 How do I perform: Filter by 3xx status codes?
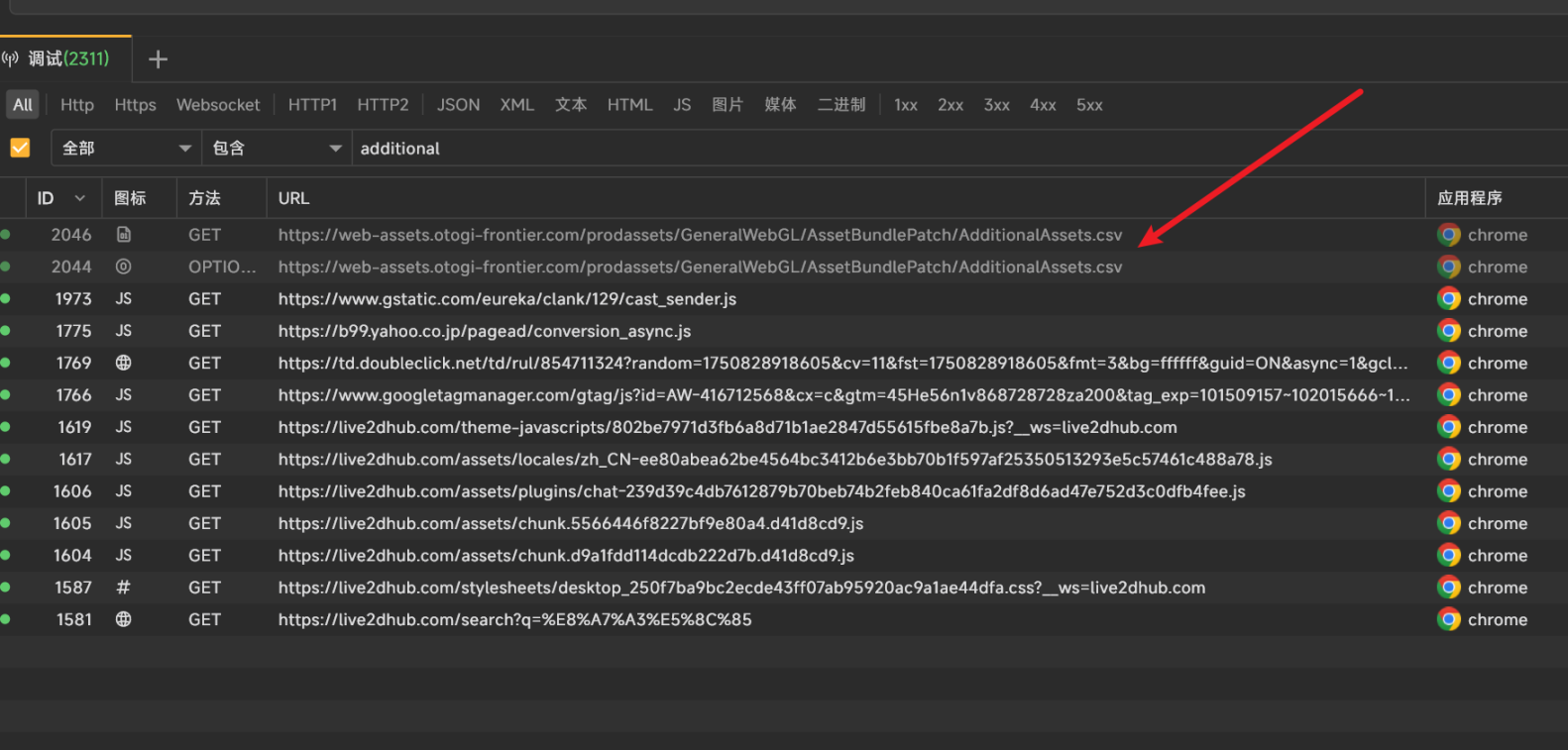click(x=996, y=104)
